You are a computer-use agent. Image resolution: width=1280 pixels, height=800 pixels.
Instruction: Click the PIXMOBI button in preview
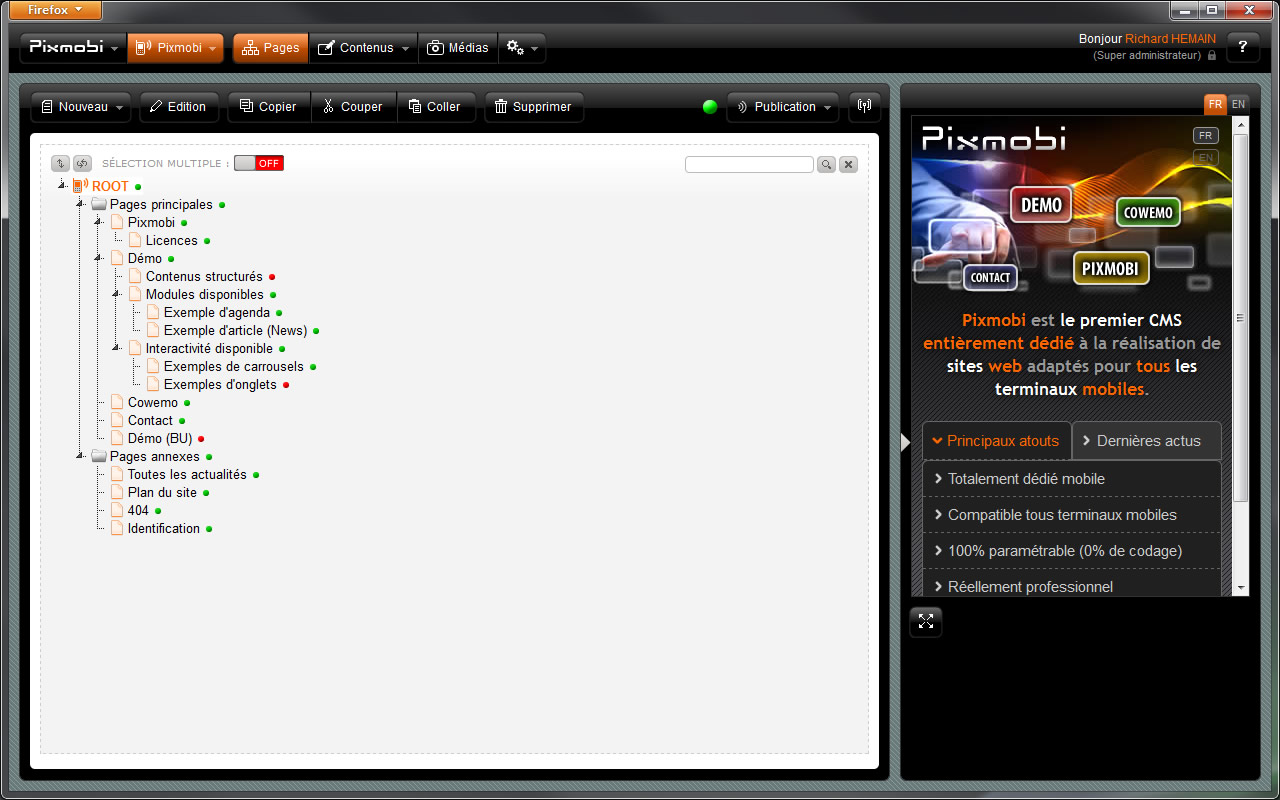click(1111, 268)
